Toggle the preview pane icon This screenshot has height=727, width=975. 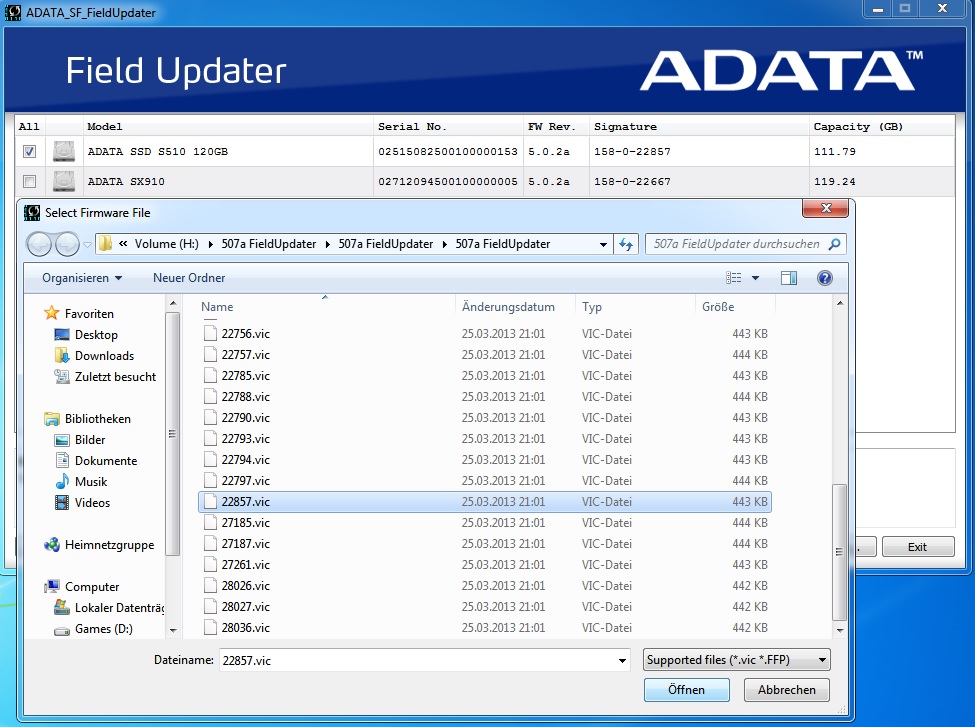(789, 278)
